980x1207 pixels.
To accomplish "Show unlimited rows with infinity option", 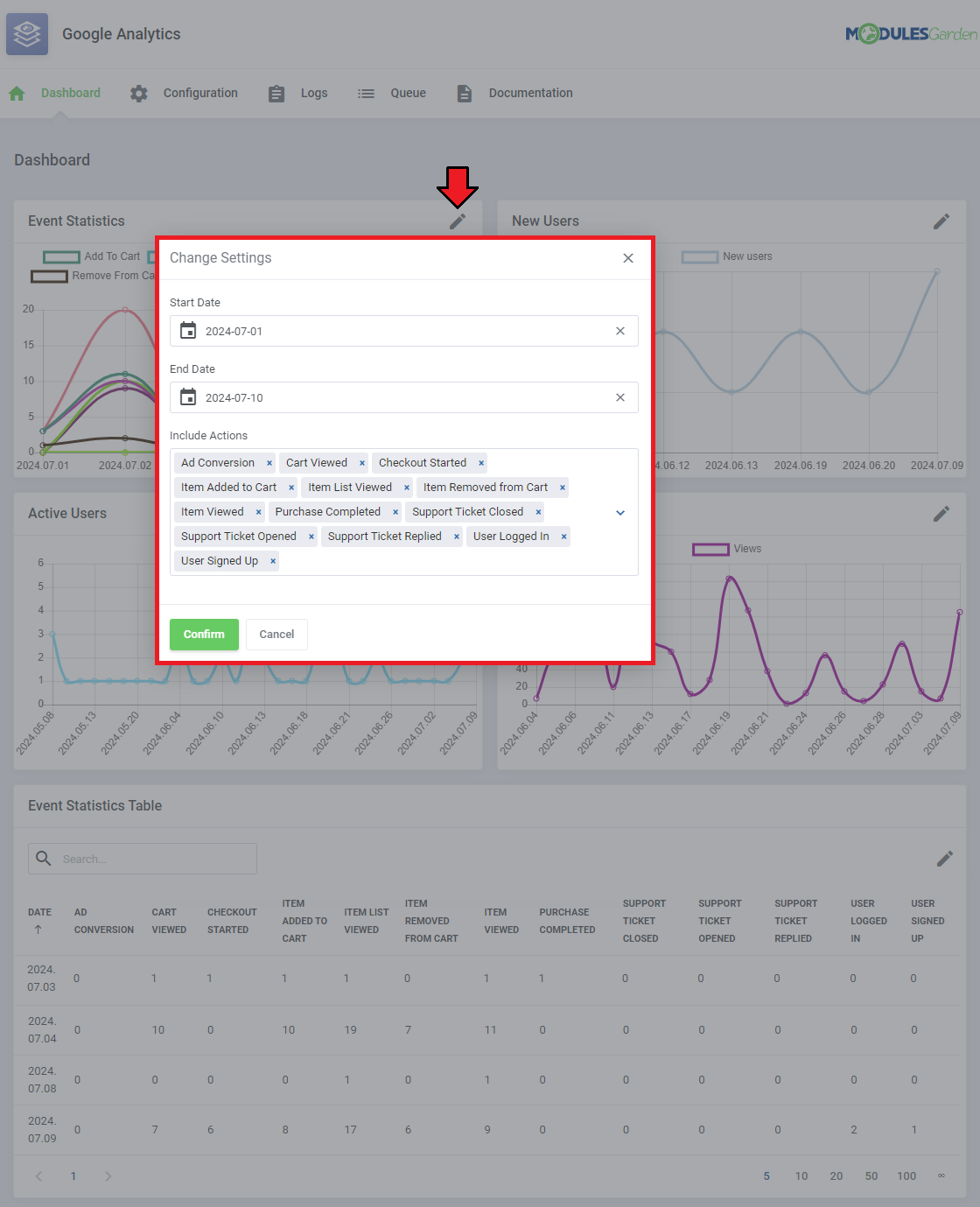I will click(x=941, y=1175).
